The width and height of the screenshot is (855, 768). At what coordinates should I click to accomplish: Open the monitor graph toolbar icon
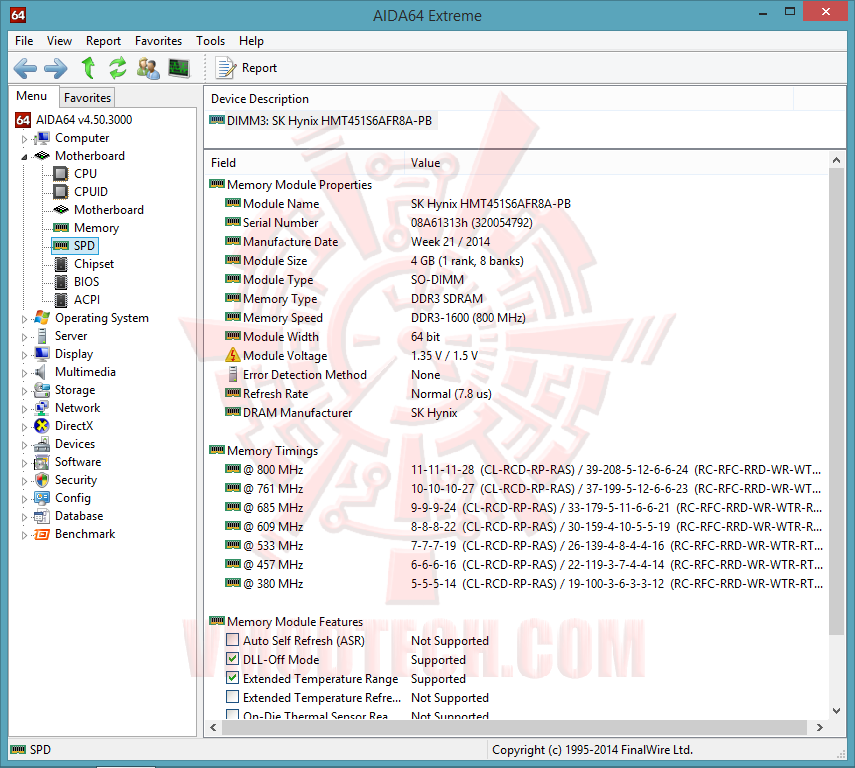(x=179, y=68)
